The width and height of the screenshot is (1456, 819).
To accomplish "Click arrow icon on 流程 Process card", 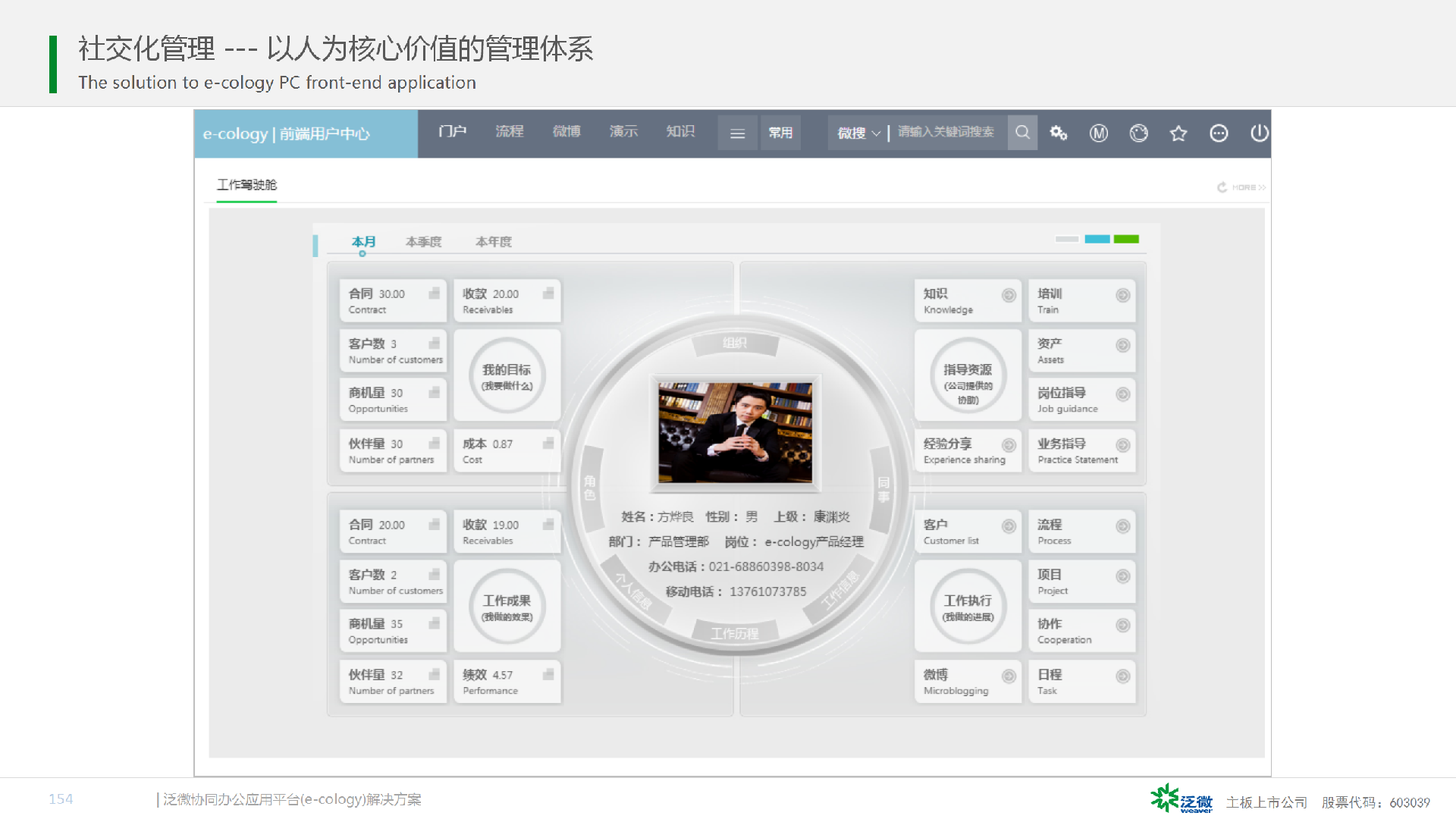I will tap(1123, 526).
